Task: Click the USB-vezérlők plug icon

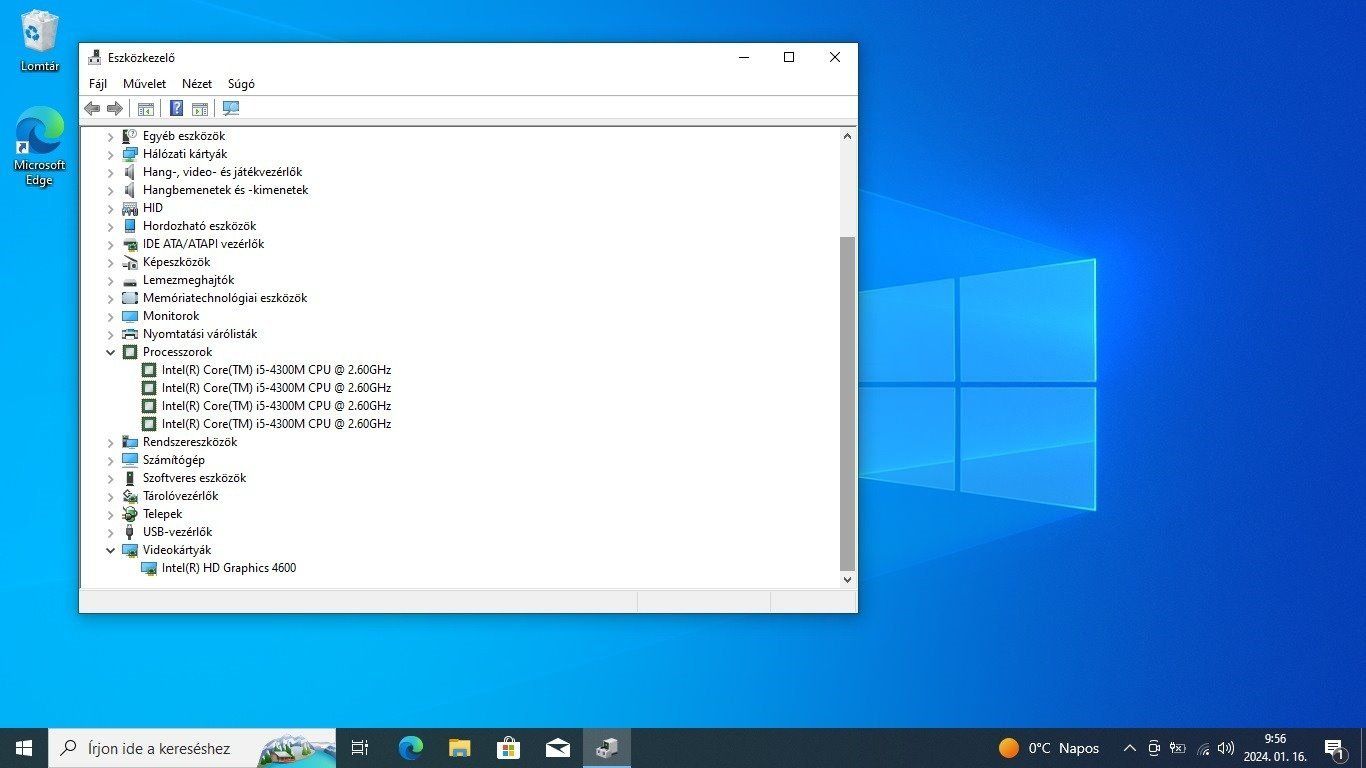Action: point(130,532)
